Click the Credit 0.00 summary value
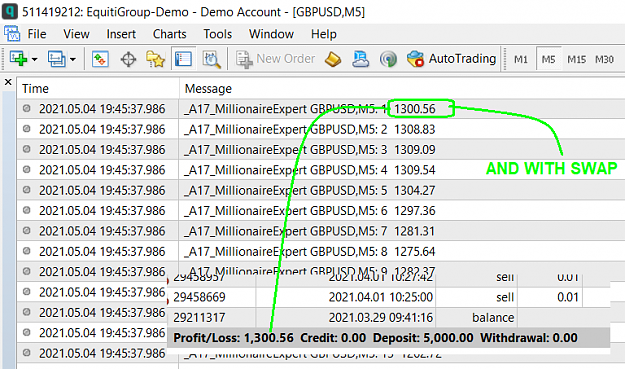625x369 pixels. click(333, 338)
